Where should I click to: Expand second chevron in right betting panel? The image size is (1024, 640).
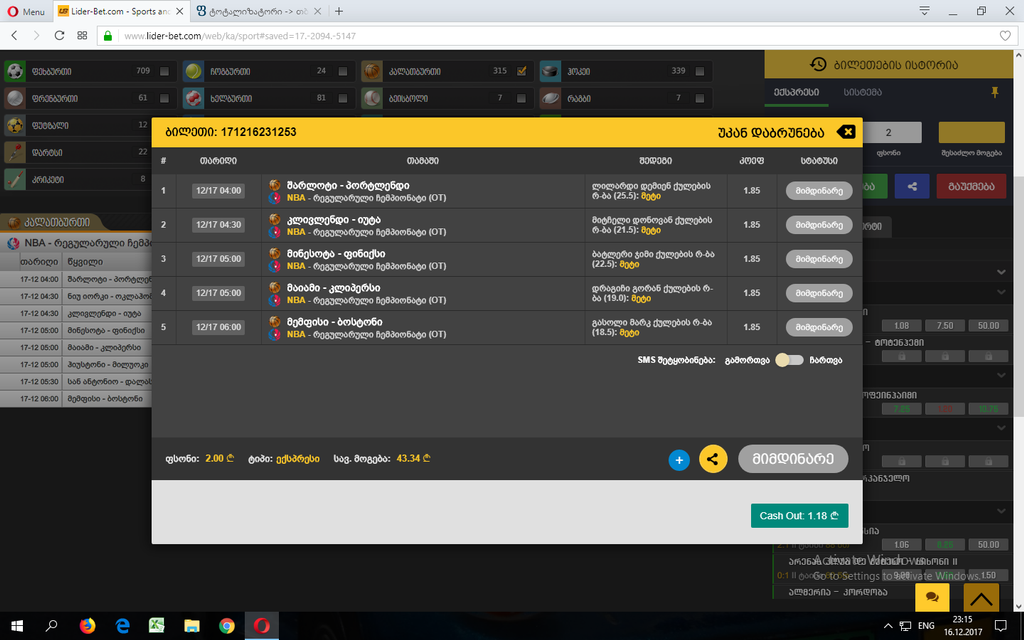click(1001, 292)
